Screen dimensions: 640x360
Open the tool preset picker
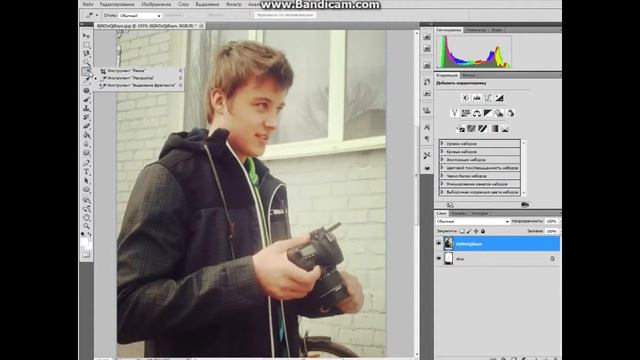(91, 16)
